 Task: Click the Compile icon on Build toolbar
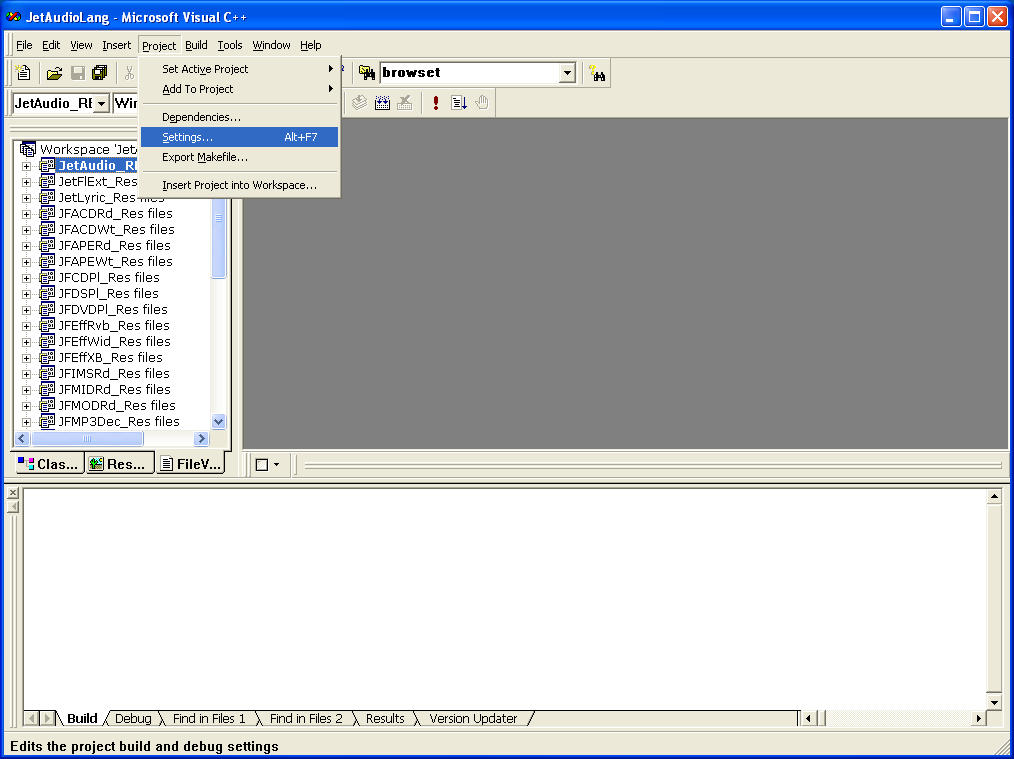[x=360, y=103]
